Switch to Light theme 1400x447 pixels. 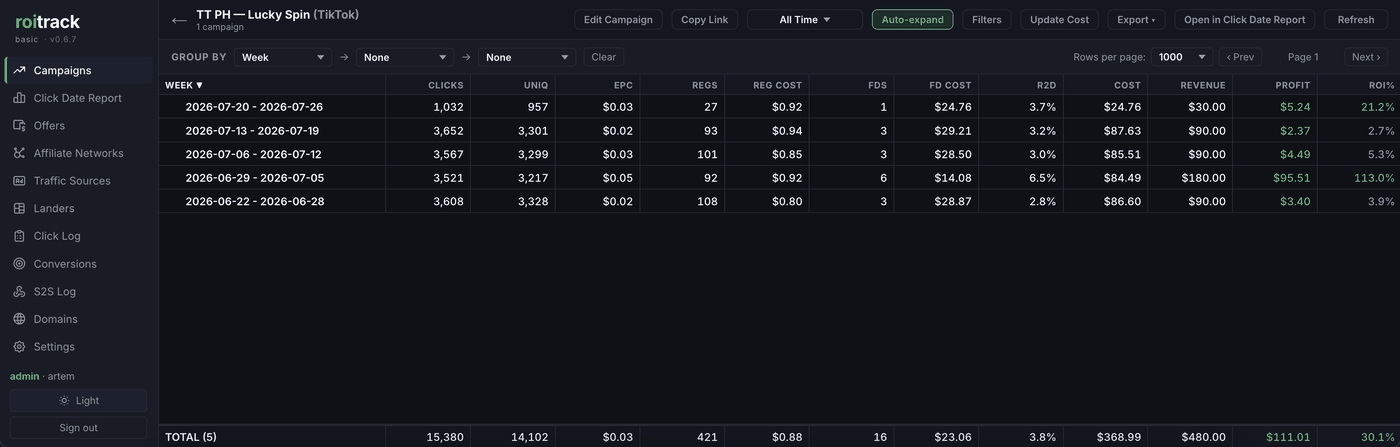tap(78, 400)
